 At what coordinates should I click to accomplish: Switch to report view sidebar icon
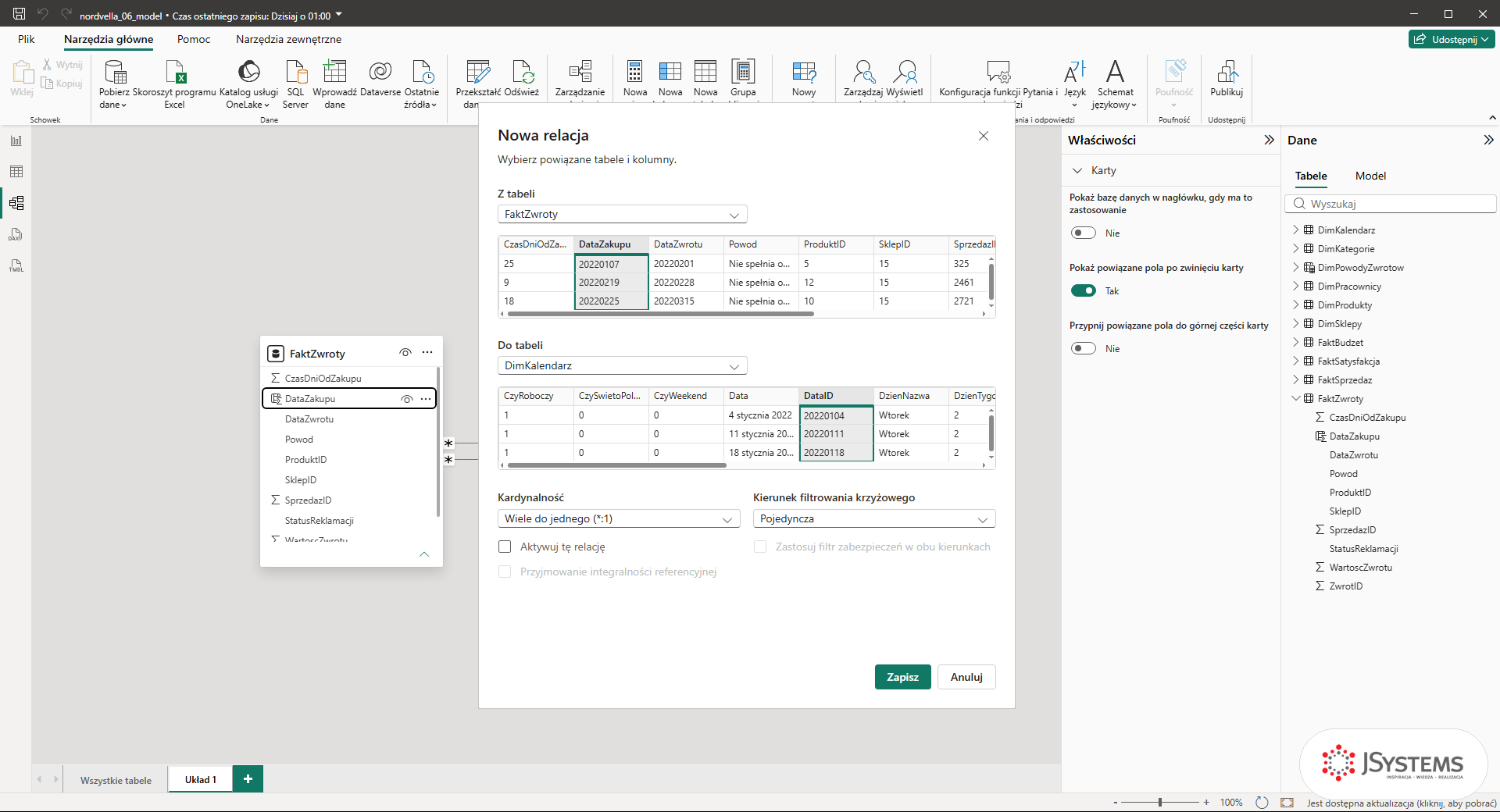(x=16, y=141)
